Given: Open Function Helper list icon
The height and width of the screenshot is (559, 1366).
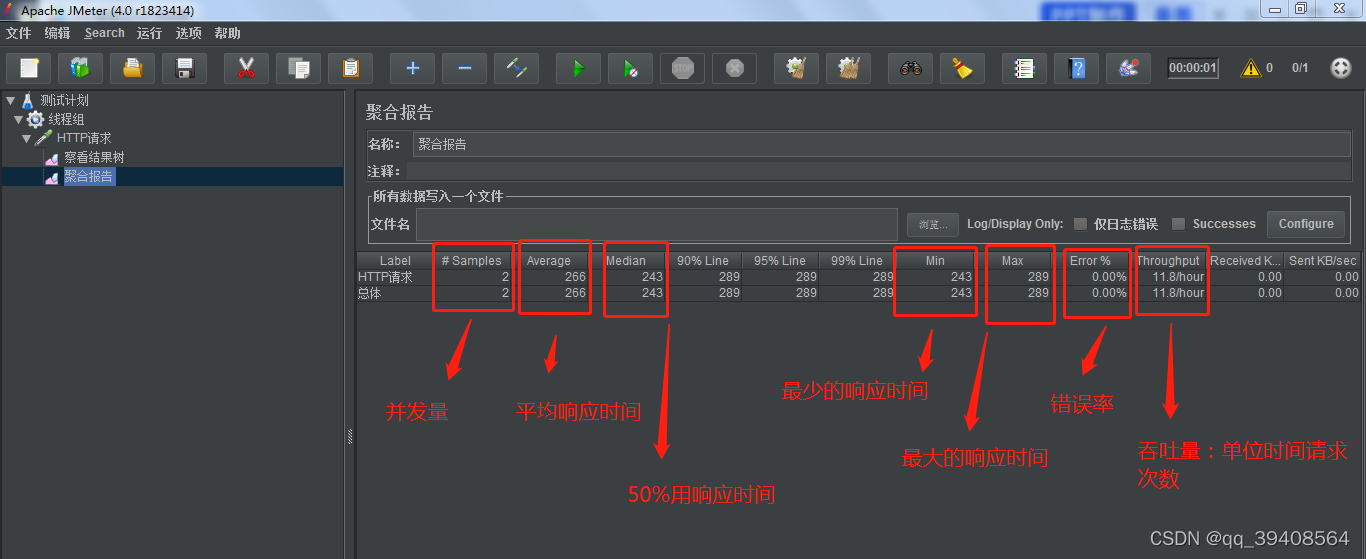Looking at the screenshot, I should tap(1024, 68).
